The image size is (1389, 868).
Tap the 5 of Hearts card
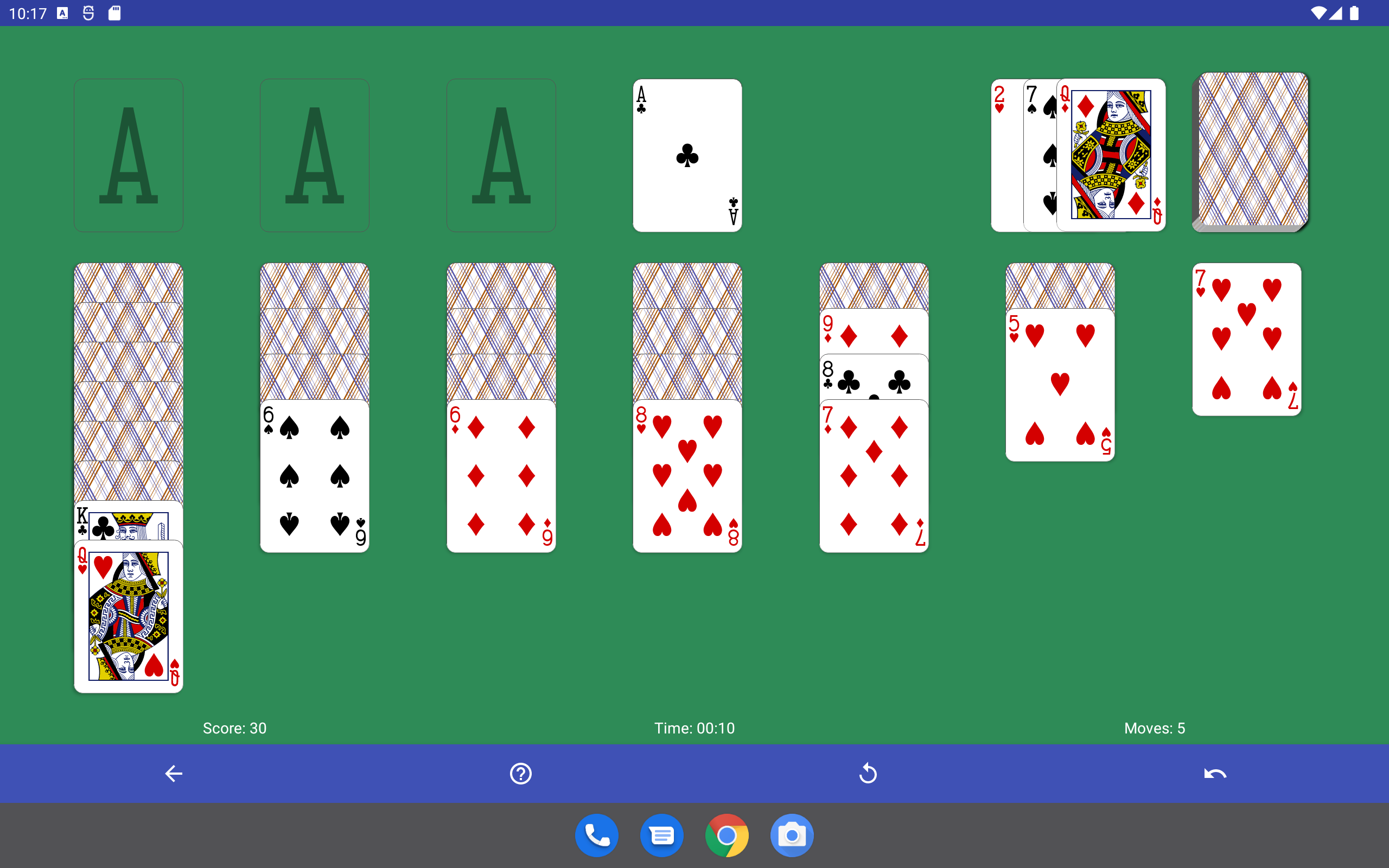(1060, 385)
